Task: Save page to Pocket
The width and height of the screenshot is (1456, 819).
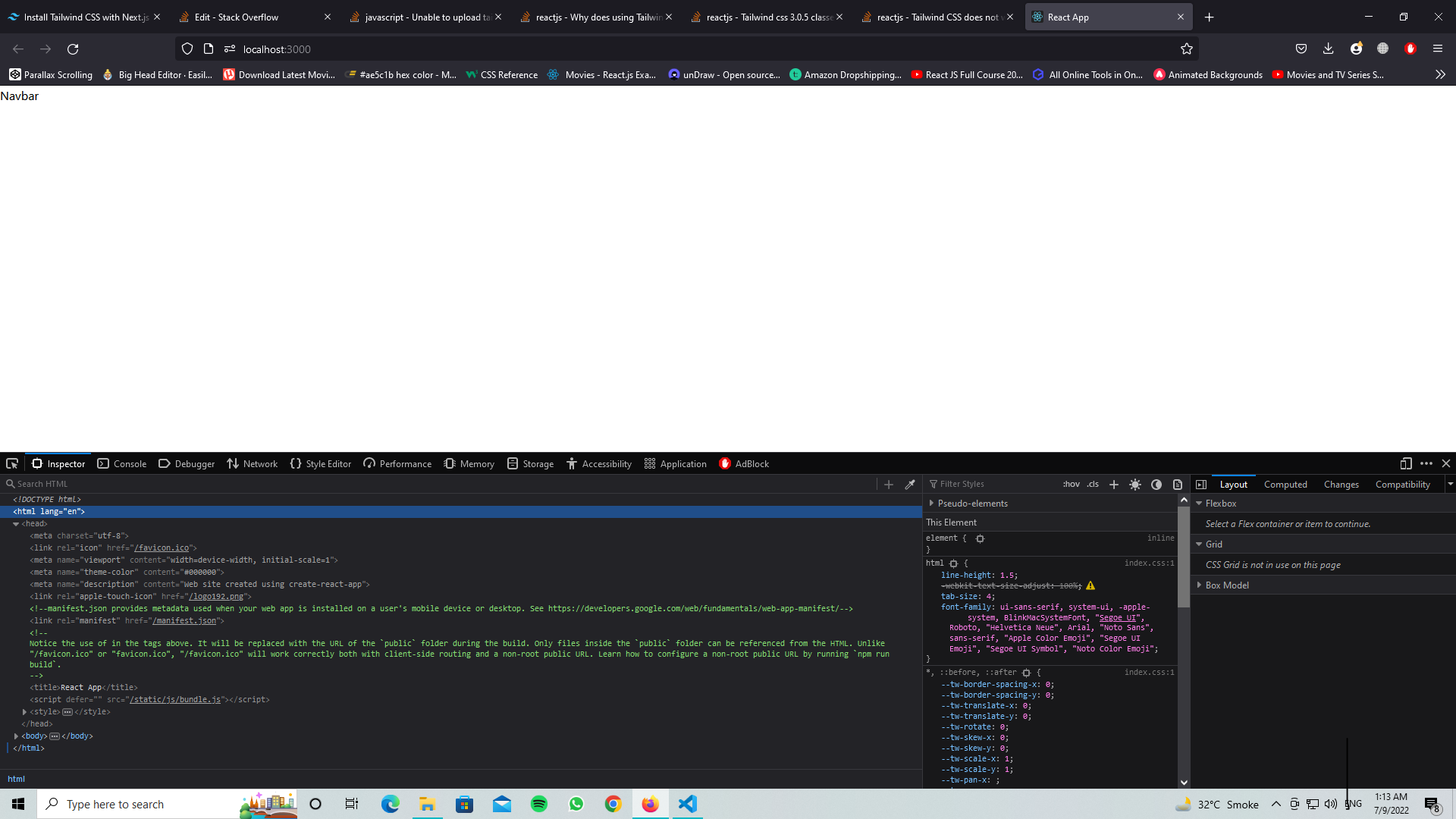Action: [x=1301, y=49]
